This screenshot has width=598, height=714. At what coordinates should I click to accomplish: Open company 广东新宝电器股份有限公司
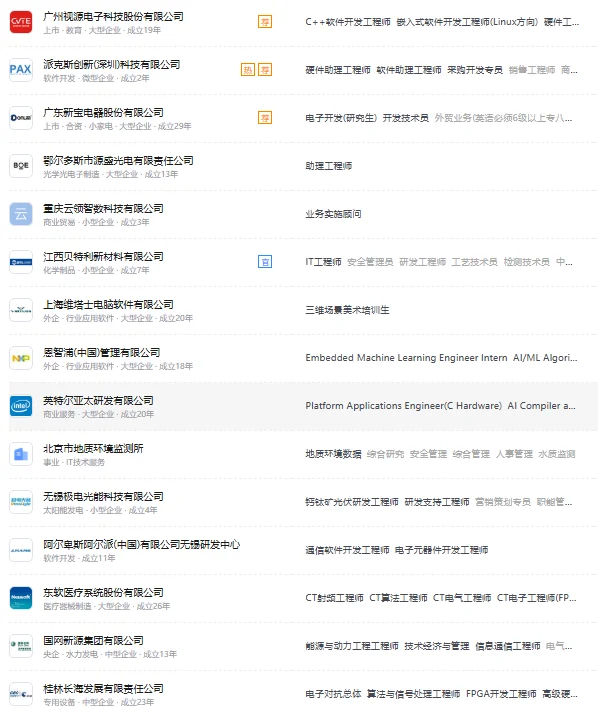click(x=103, y=112)
